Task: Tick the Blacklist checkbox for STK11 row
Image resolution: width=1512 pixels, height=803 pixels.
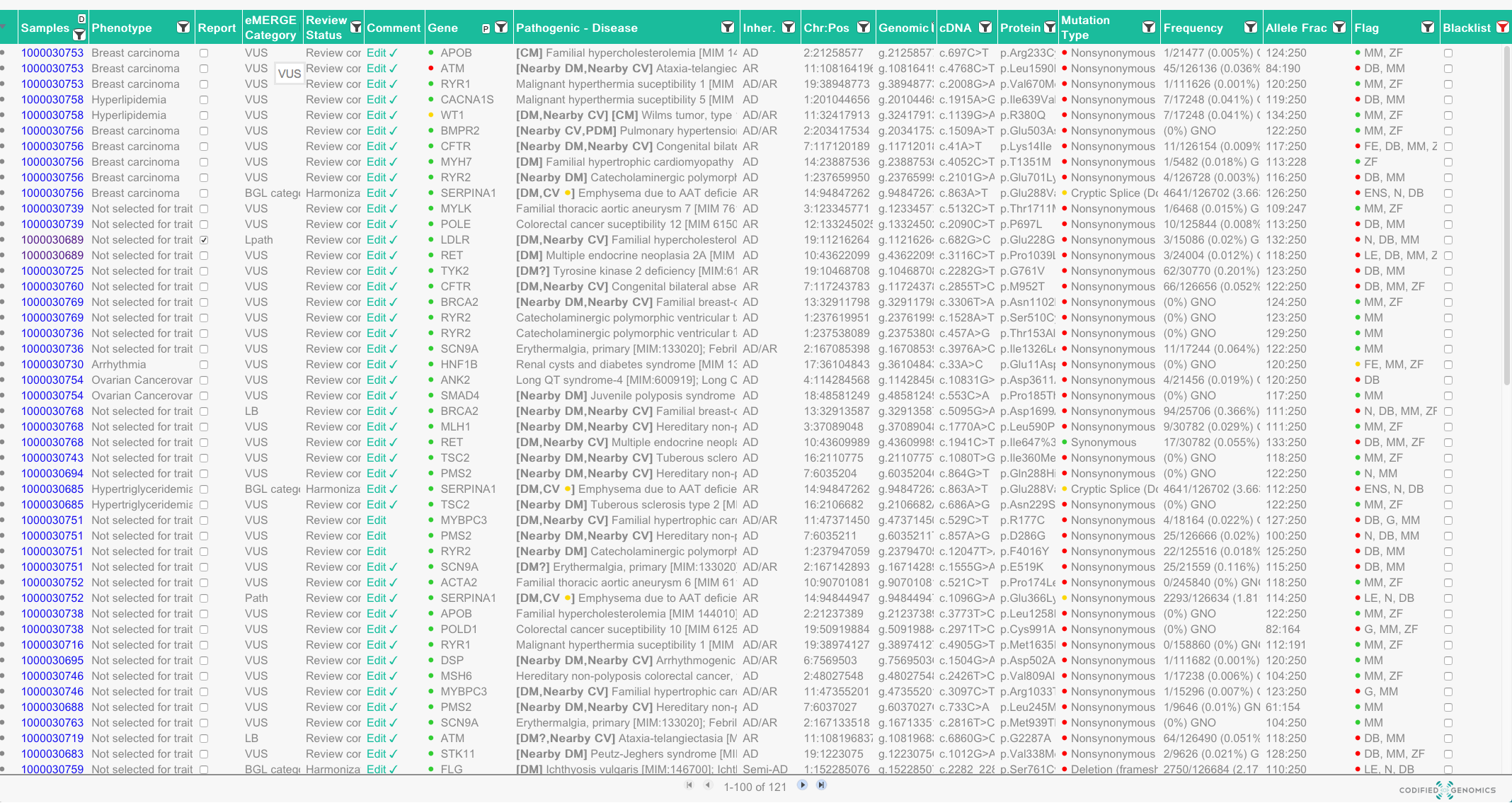Action: pos(1448,754)
